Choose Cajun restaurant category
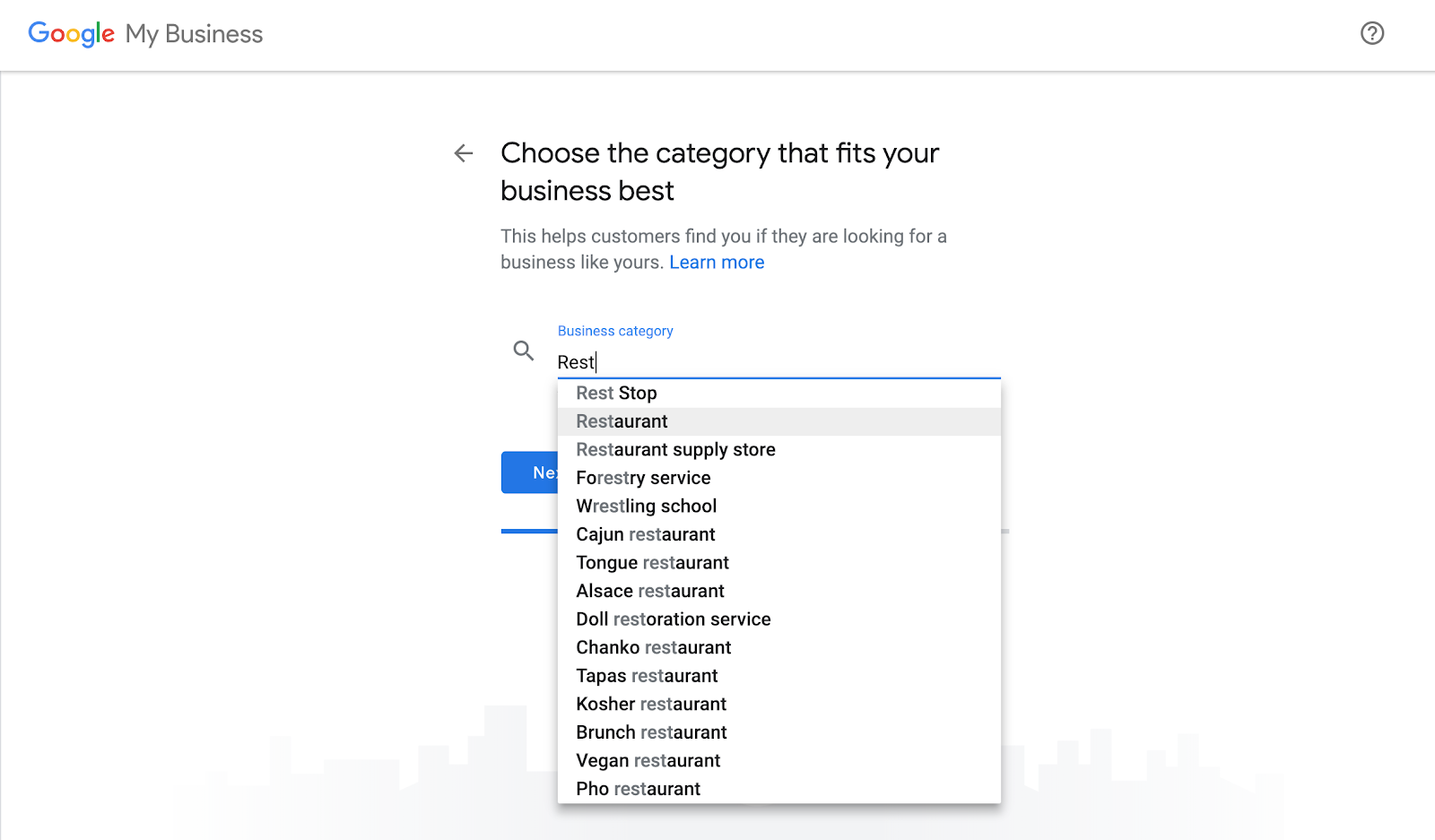 click(645, 534)
